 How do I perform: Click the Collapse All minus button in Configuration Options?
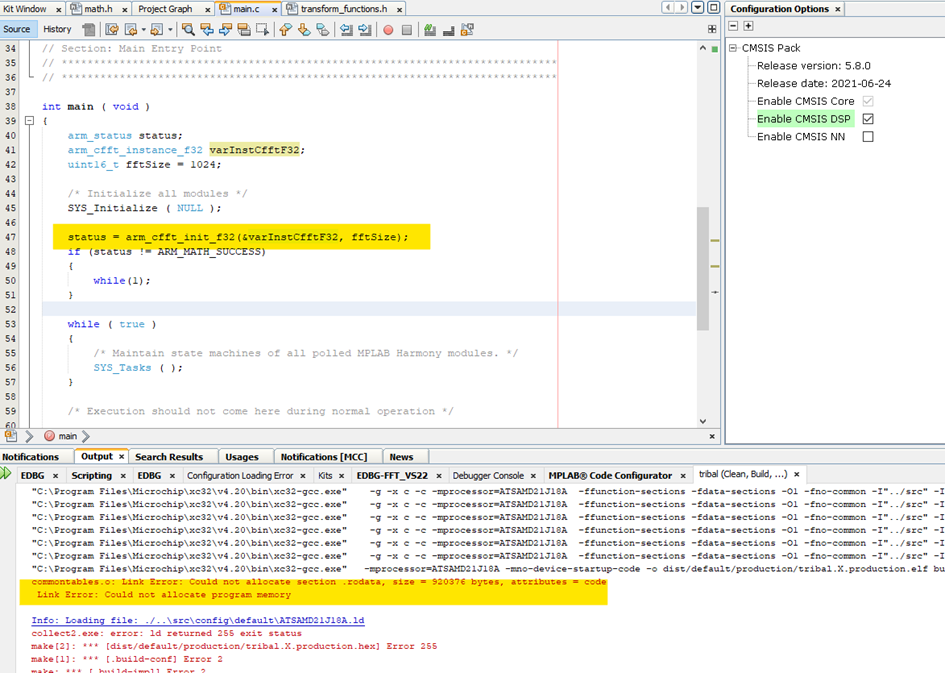733,26
